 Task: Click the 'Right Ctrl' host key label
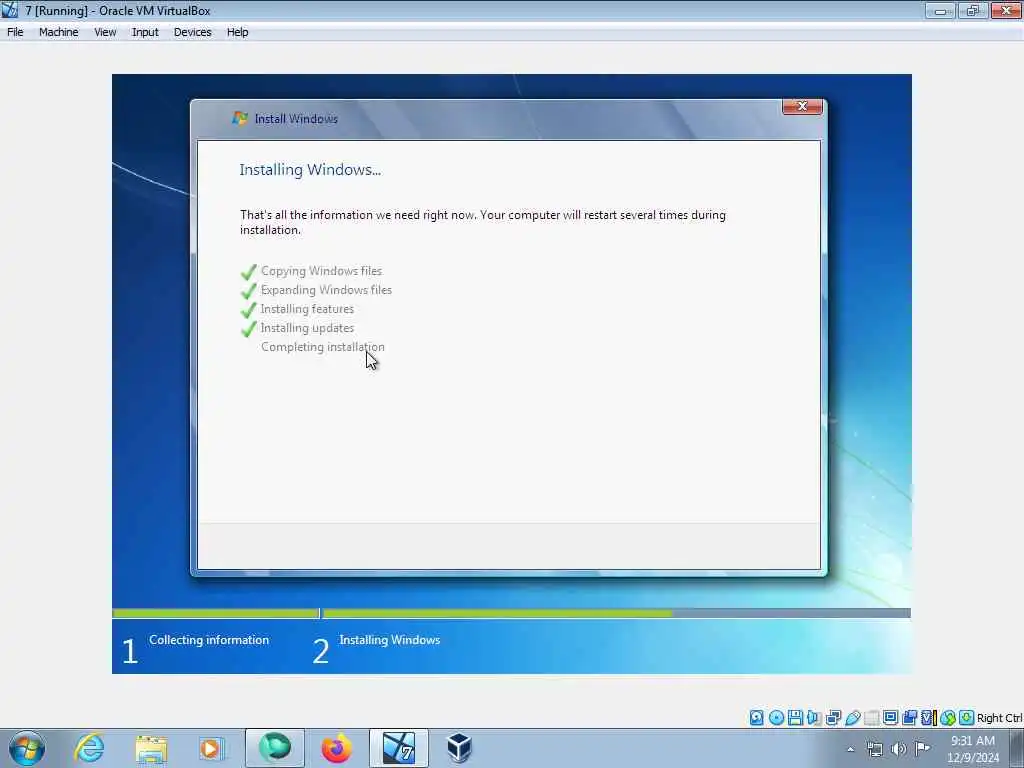(999, 718)
